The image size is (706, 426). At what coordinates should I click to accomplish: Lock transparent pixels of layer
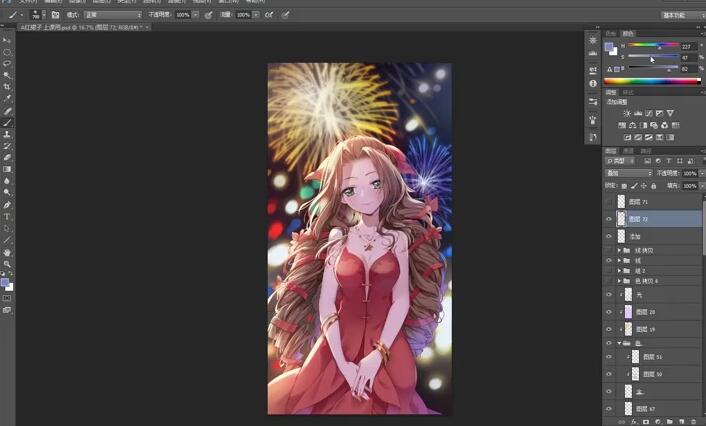pyautogui.click(x=624, y=186)
